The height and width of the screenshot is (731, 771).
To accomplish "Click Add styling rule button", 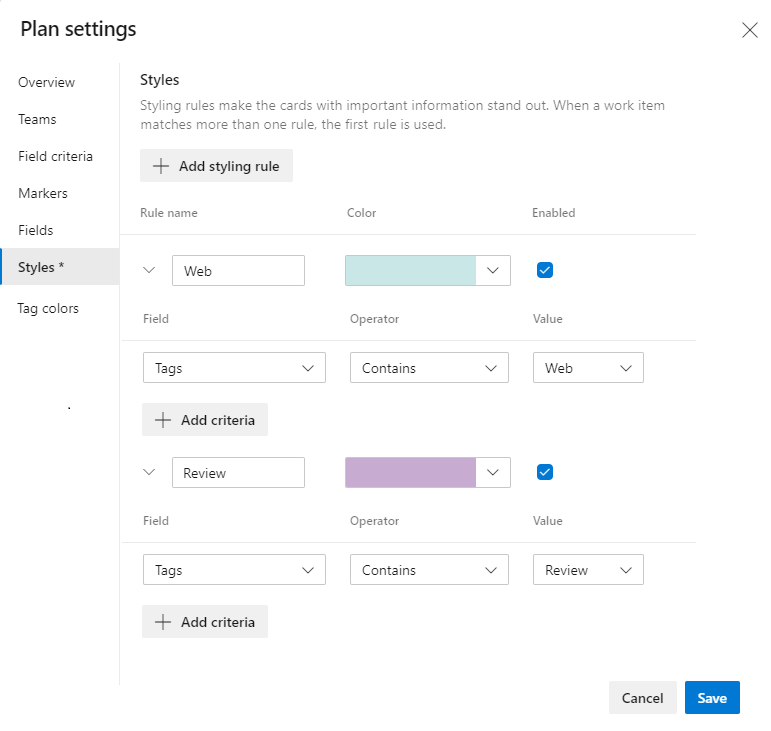I will [x=216, y=166].
